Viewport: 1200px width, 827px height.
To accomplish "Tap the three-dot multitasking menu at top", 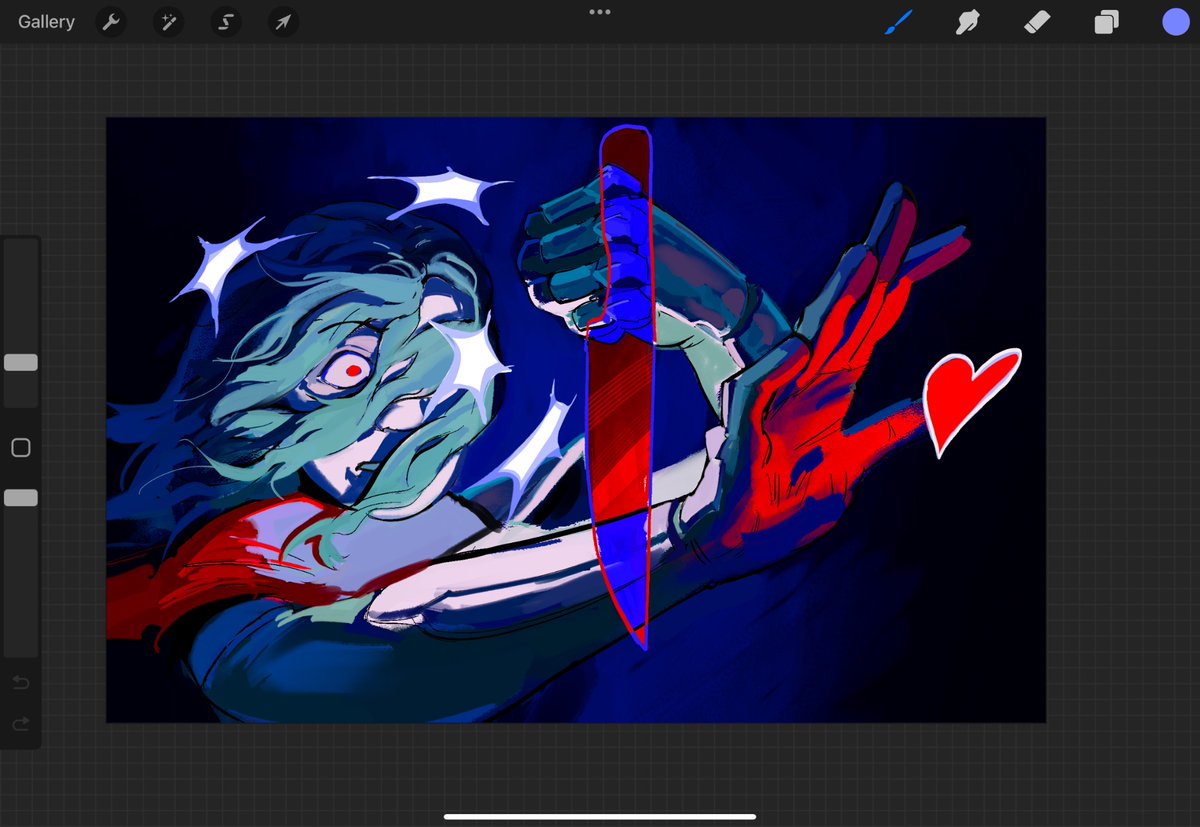I will pos(600,12).
